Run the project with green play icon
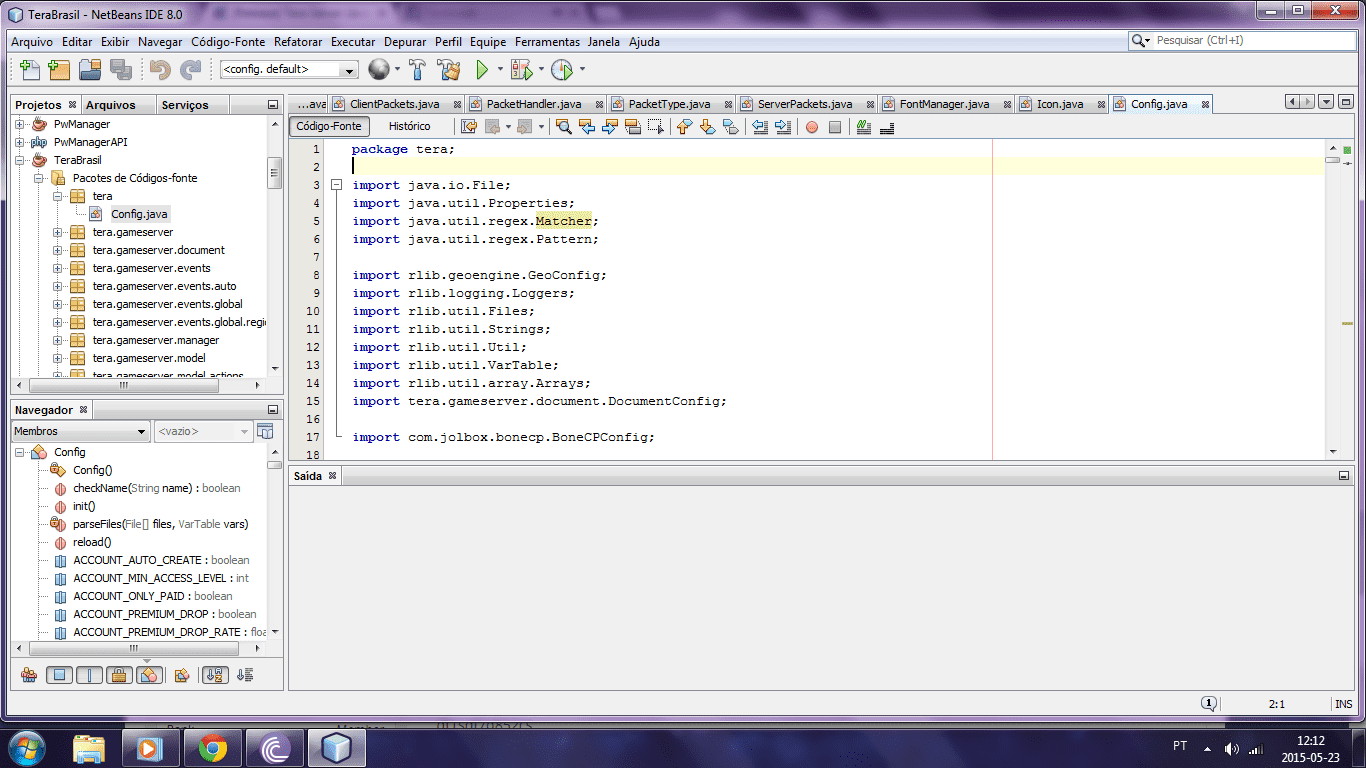 coord(482,70)
